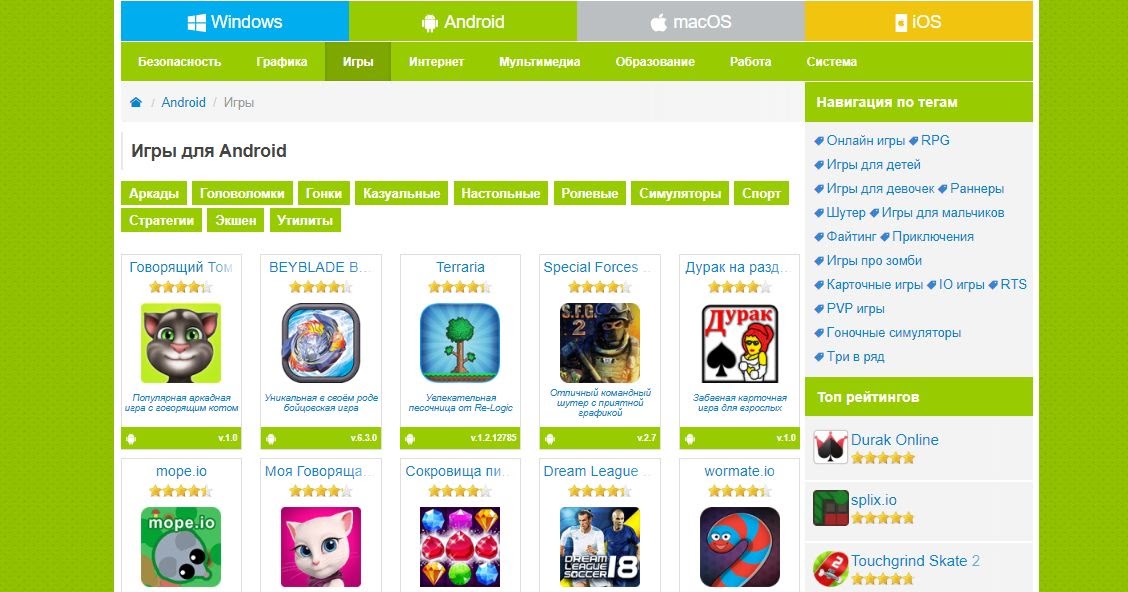The height and width of the screenshot is (592, 1128).
Task: Select the BEYBLADE Burst app icon
Action: tap(320, 343)
